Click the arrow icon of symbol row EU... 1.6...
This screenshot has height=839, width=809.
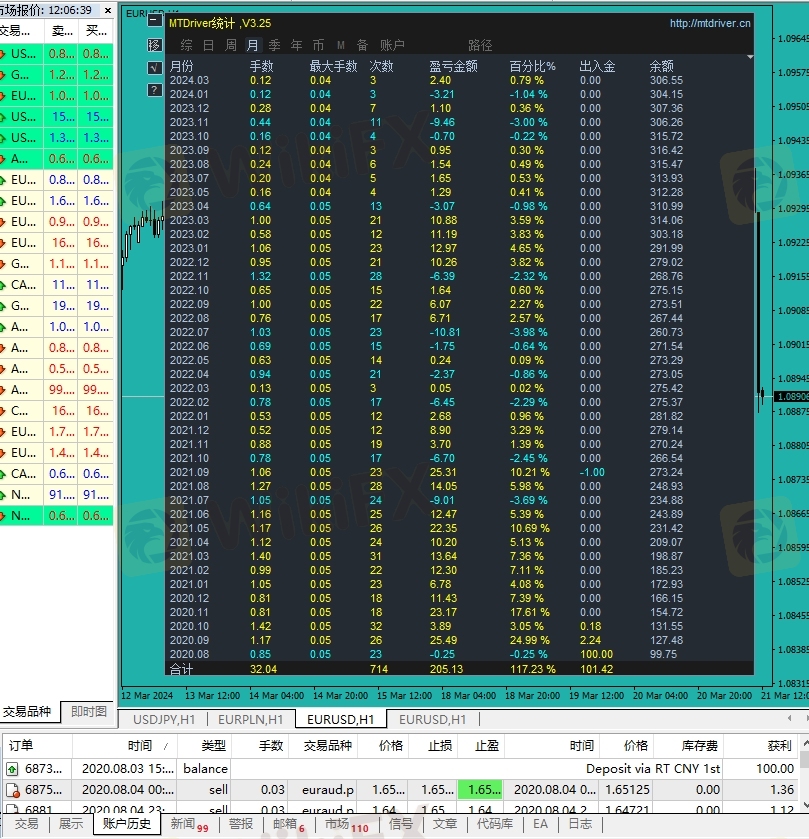(x=3, y=201)
